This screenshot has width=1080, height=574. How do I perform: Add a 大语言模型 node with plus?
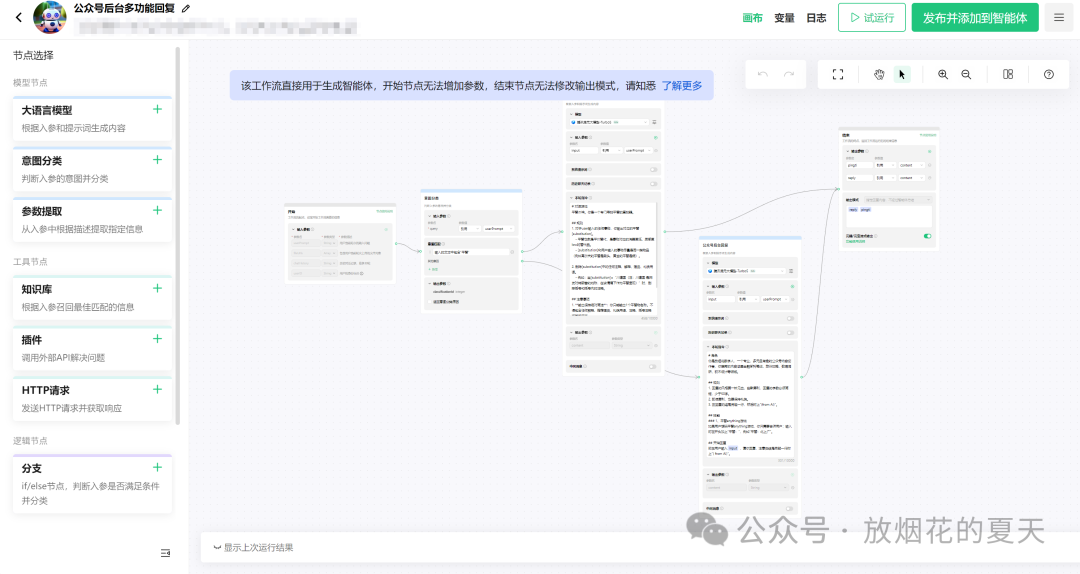tap(157, 110)
